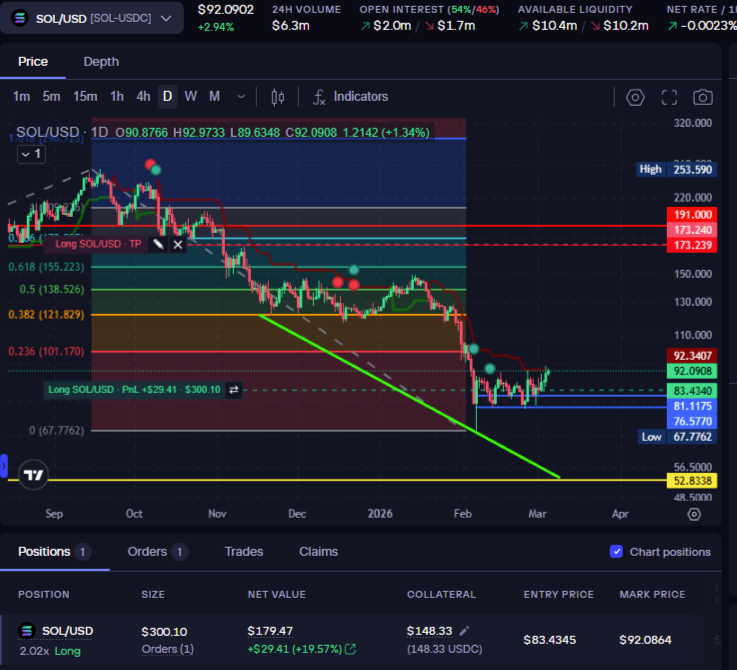Screen dimensions: 737x670
Task: Open the Indicators menu
Action: click(x=351, y=97)
